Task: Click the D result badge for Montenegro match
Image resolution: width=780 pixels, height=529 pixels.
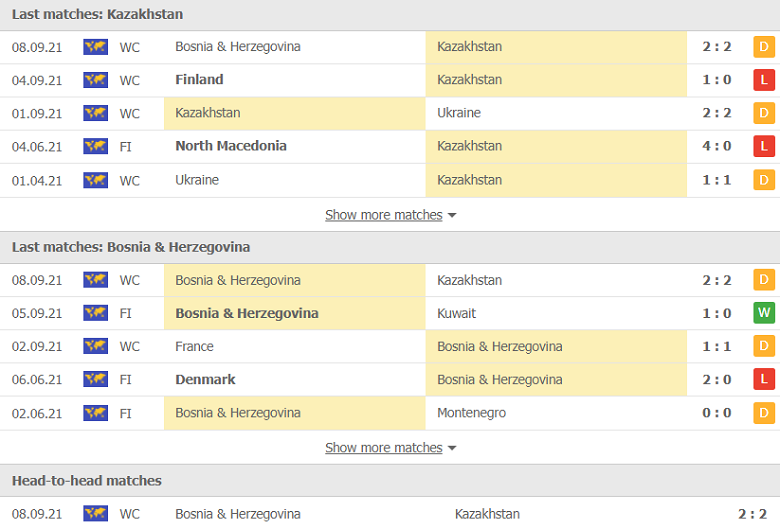Action: pos(764,413)
